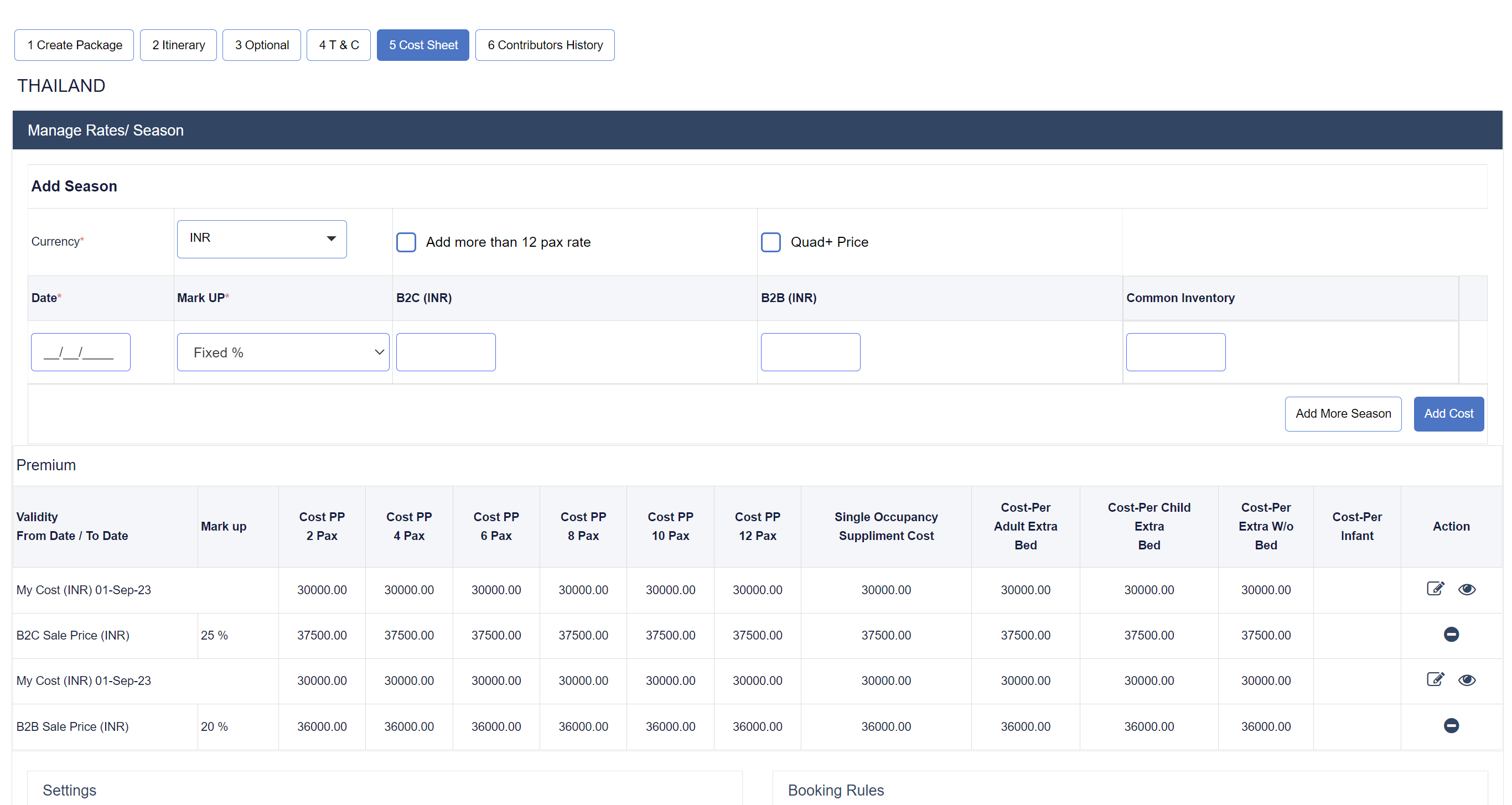Image resolution: width=1512 pixels, height=805 pixels.
Task: Edit the first My Cost row
Action: pos(1435,589)
